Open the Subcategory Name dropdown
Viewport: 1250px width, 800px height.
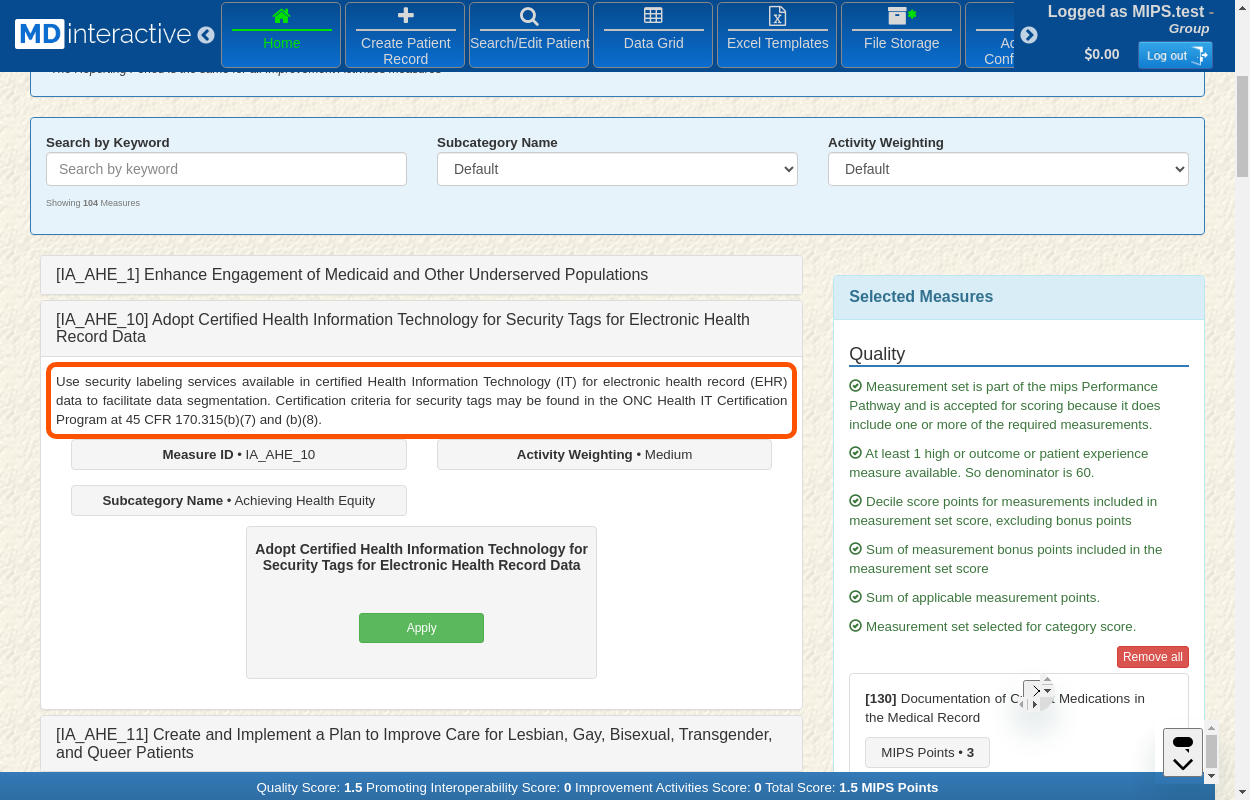tap(617, 169)
